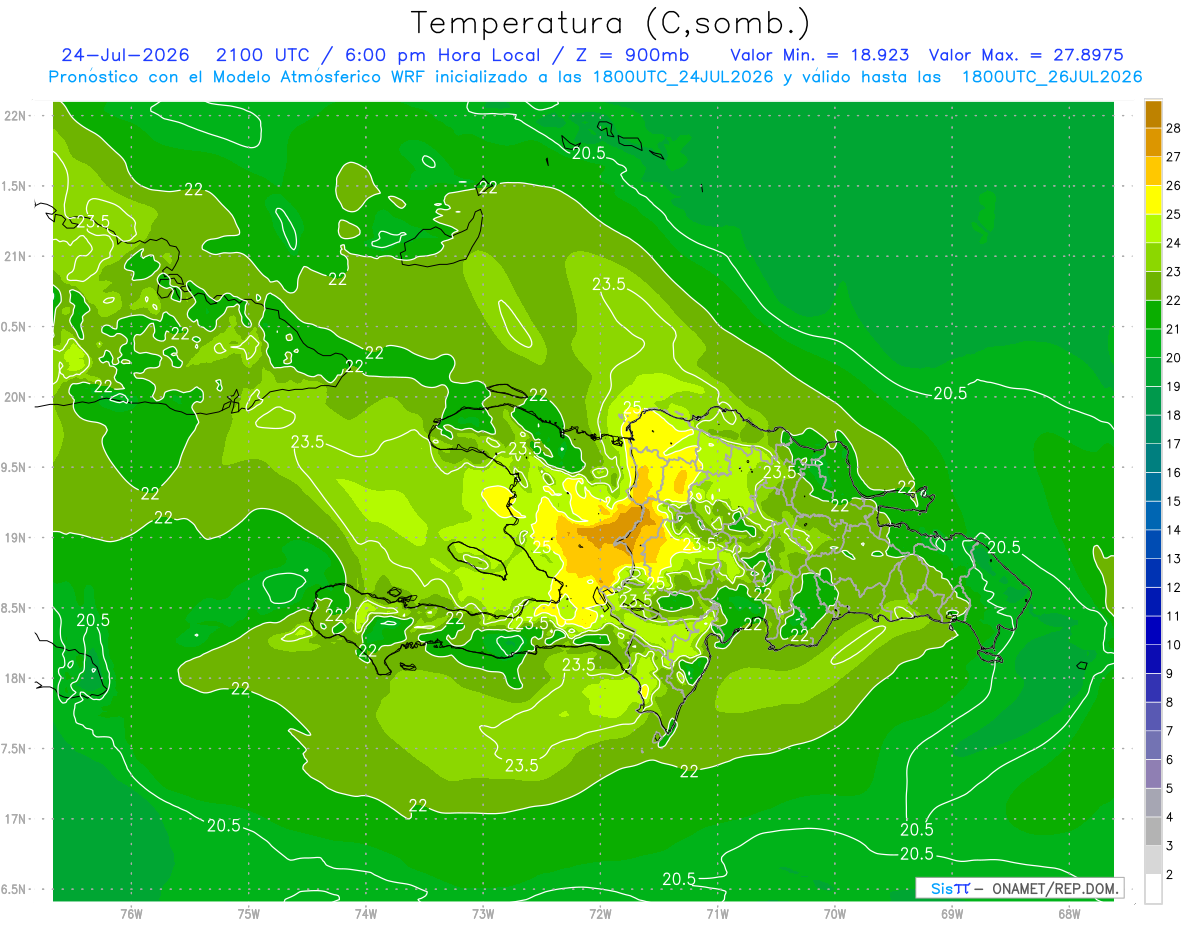Click the '74W' longitude axis label
This screenshot has height=927, width=1200.
tap(366, 913)
